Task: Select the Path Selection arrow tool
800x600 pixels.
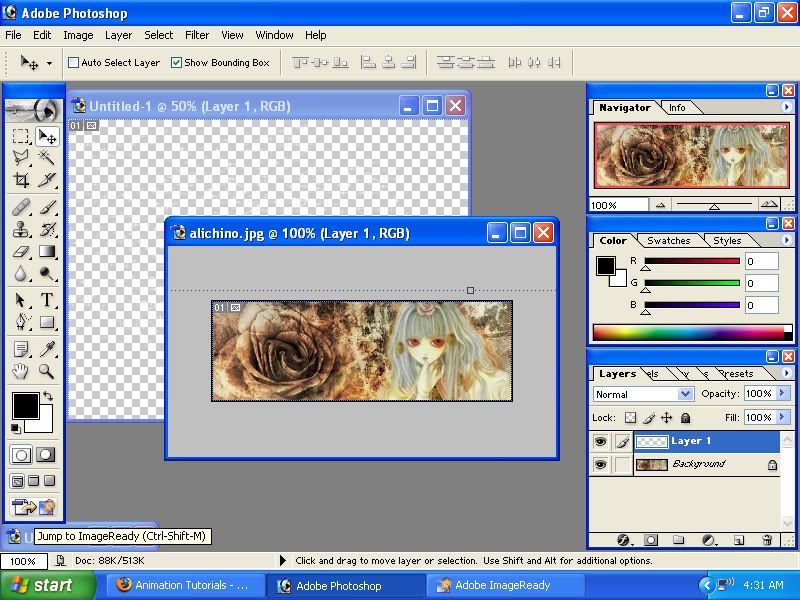Action: point(21,300)
